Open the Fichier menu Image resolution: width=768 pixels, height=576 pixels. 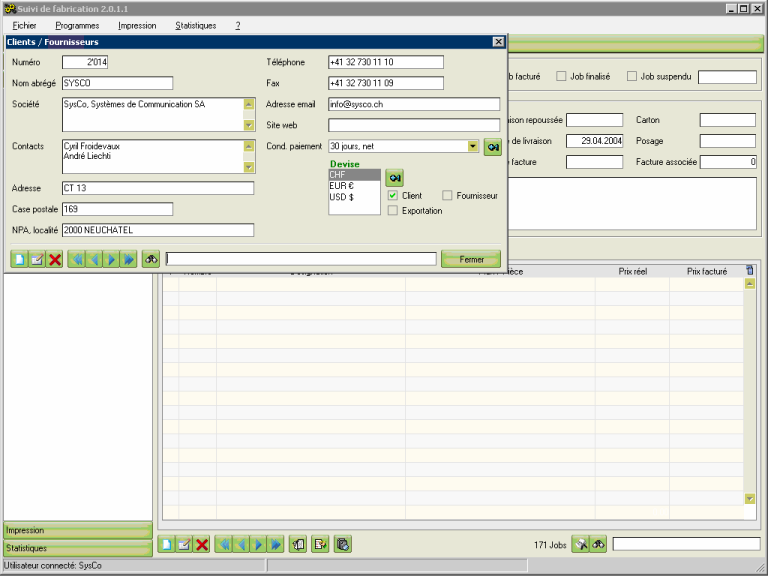pyautogui.click(x=25, y=25)
